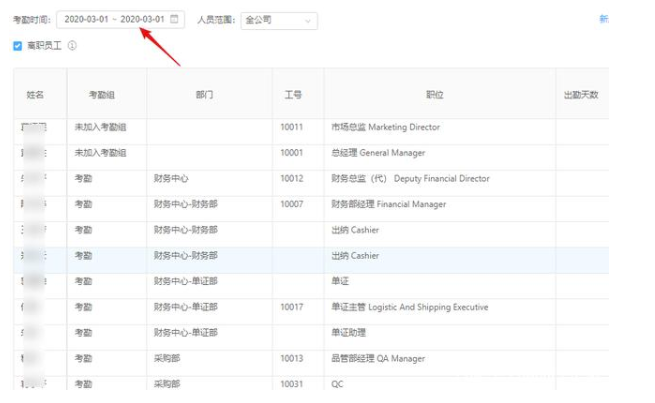Open the 人员范围 dropdown showing 全公司
This screenshot has height=403, width=655.
[x=279, y=20]
